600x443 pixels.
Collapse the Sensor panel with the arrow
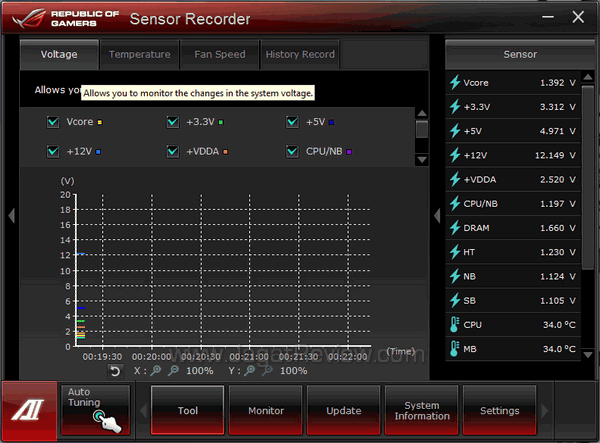[436, 216]
